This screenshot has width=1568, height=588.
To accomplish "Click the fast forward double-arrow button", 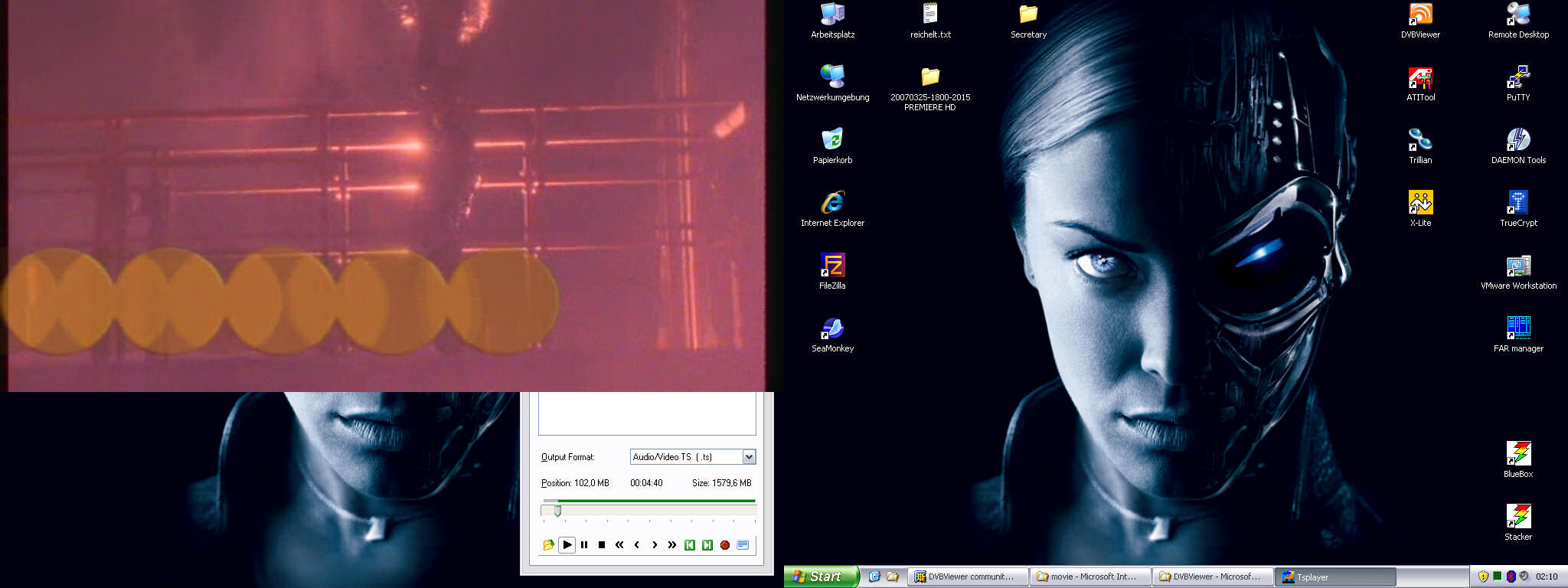I will (x=671, y=545).
